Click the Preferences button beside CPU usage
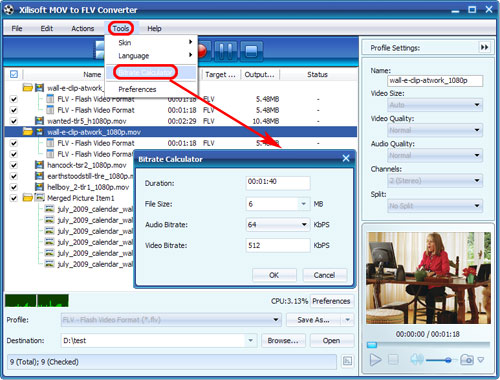500x380 pixels. [331, 301]
